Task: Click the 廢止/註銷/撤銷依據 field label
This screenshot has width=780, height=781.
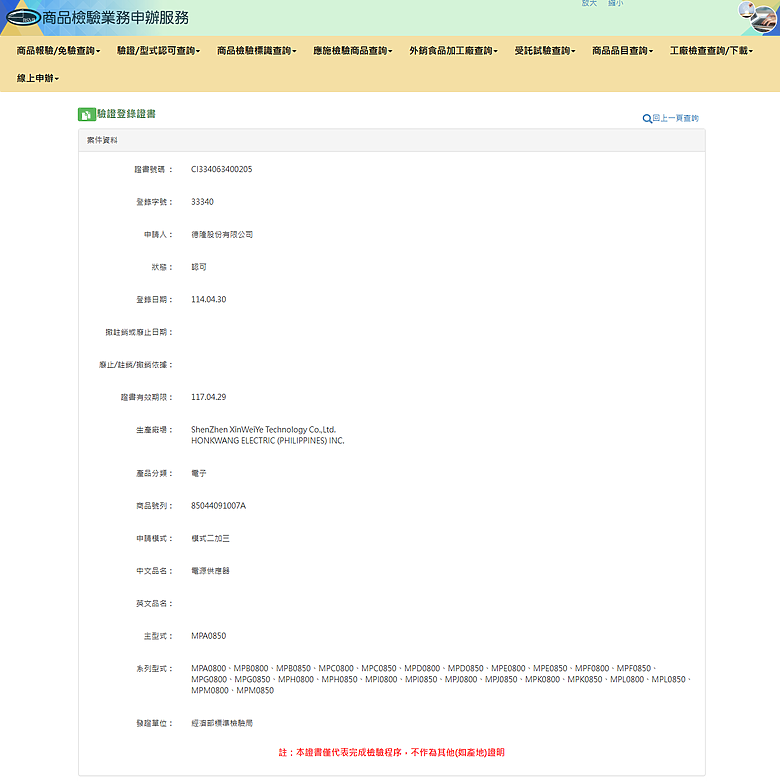Action: 136,365
